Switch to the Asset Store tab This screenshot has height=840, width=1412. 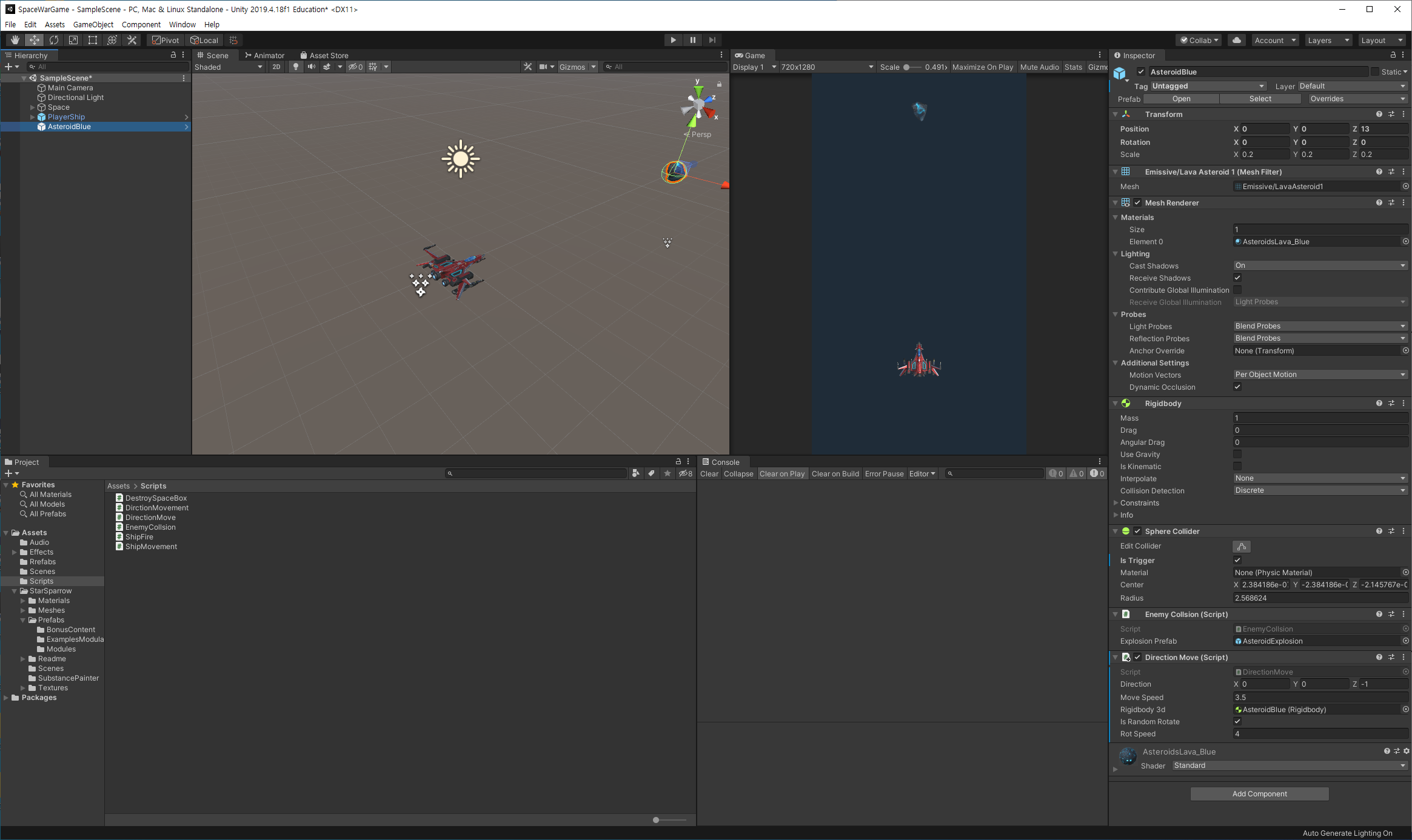tap(324, 55)
